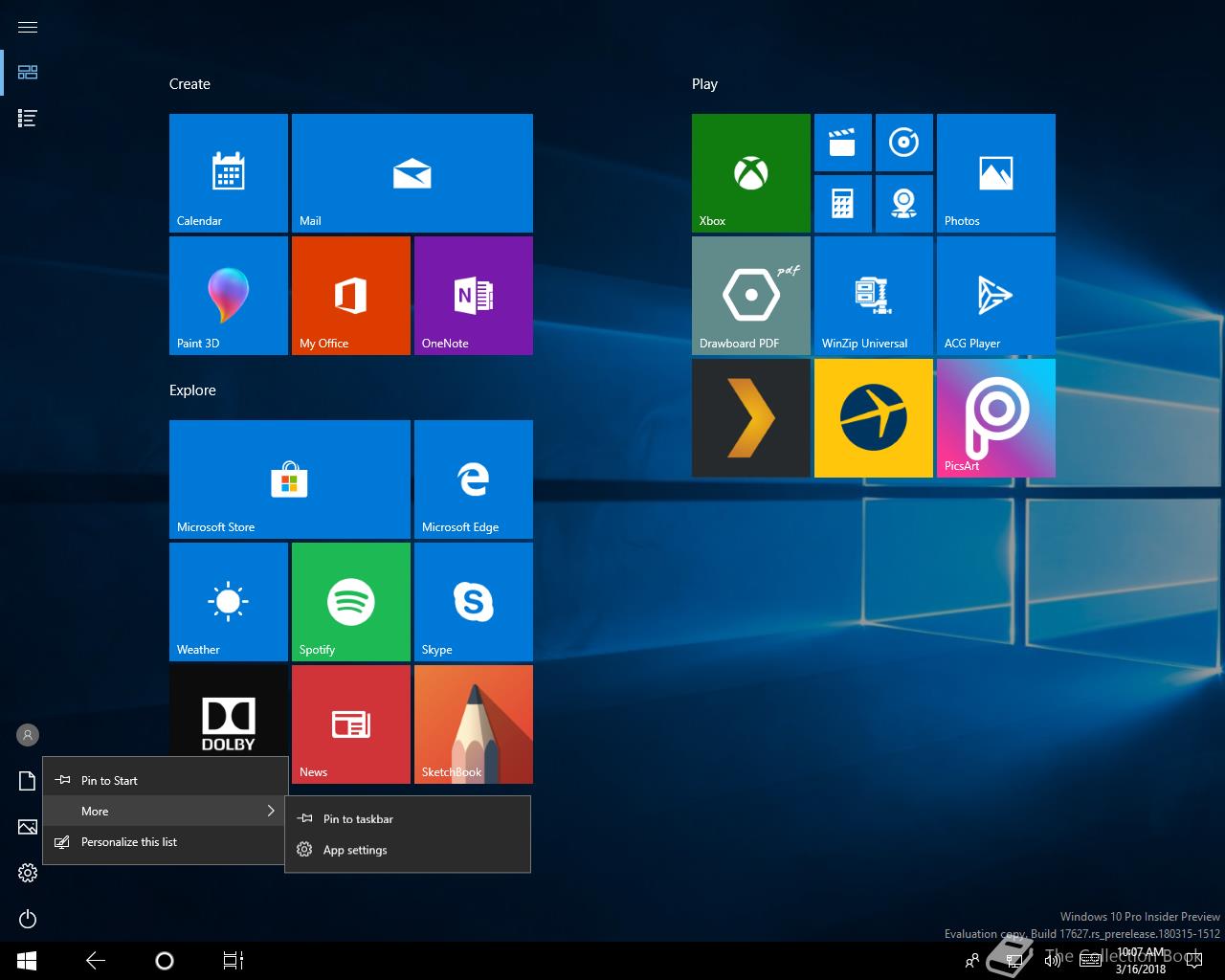This screenshot has height=980, width=1225.
Task: Launch Paint 3D tile
Action: coord(229,296)
